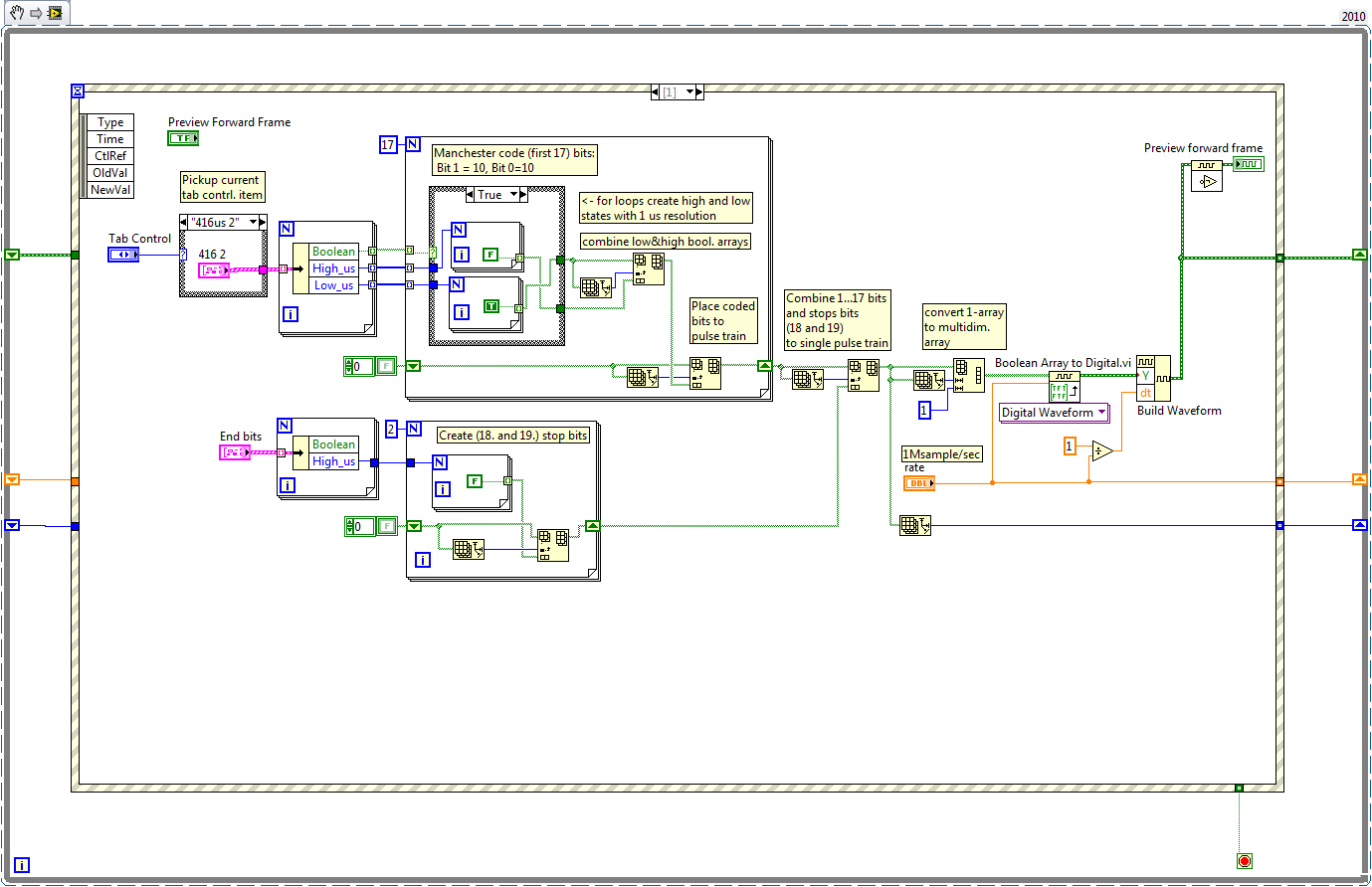Click the orange constant 1 before the divide function
This screenshot has height=887, width=1372.
[x=1070, y=446]
